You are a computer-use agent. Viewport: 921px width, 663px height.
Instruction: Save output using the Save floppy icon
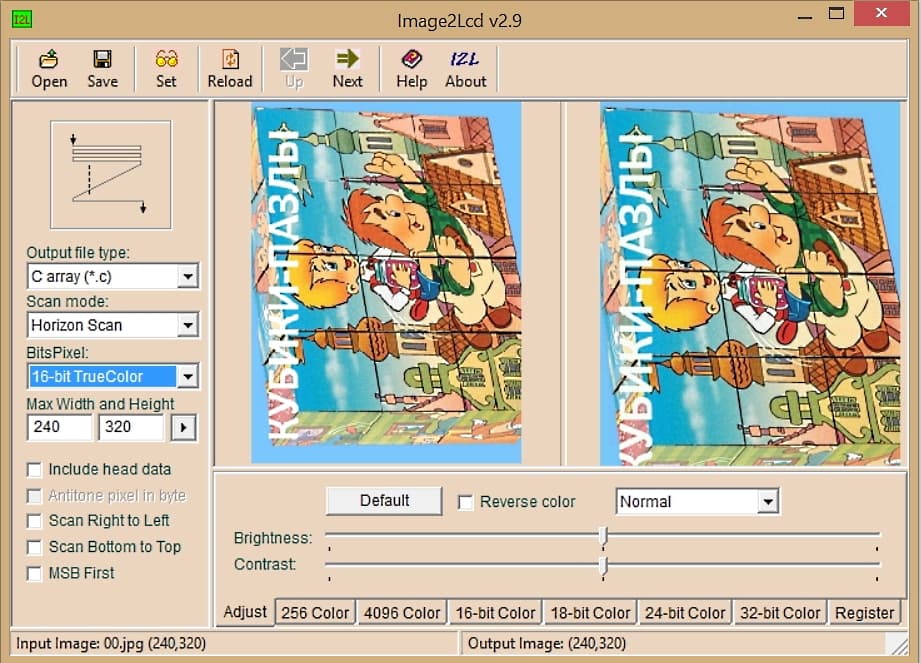[102, 69]
